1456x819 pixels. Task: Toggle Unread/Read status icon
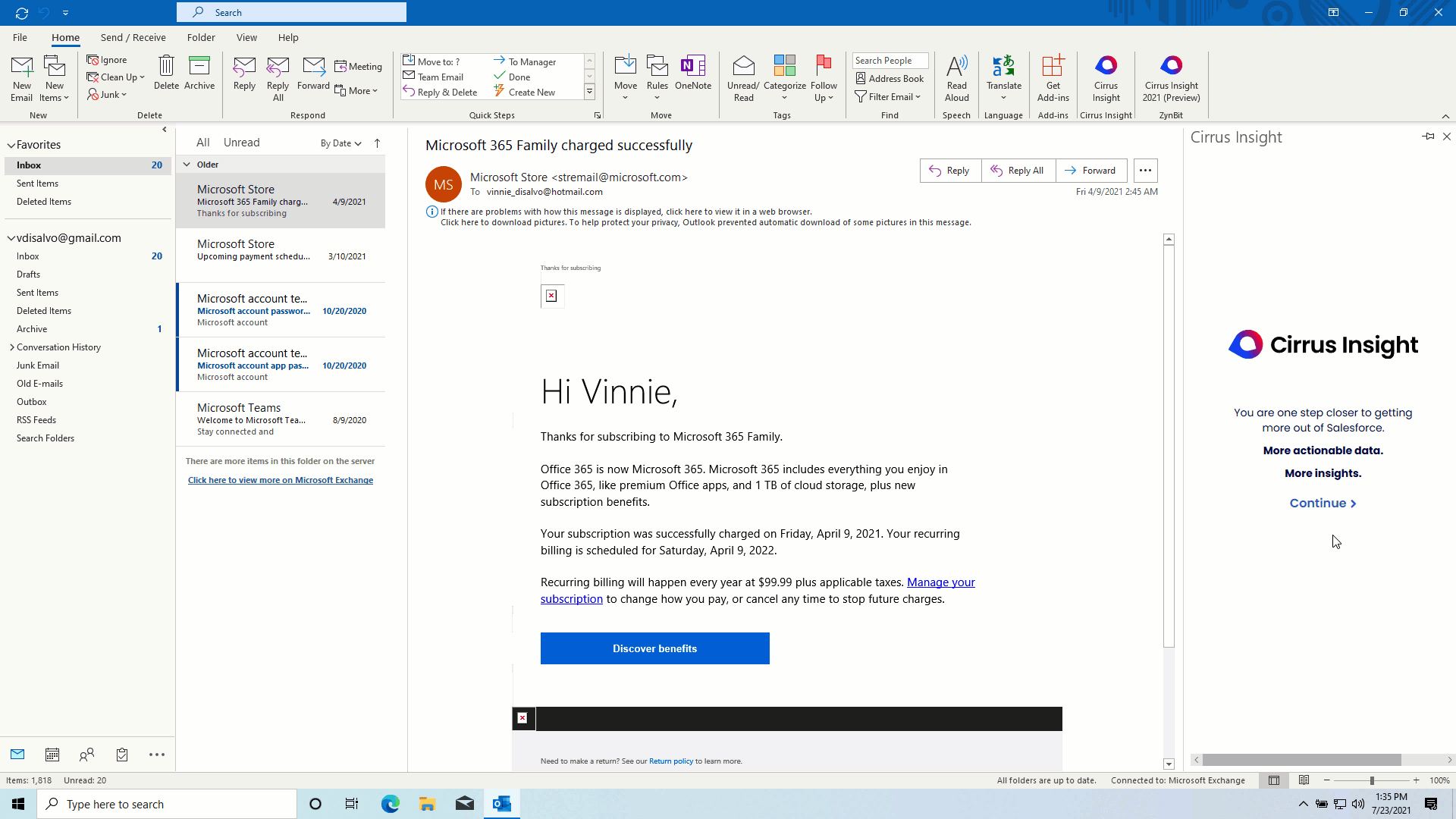(x=743, y=66)
